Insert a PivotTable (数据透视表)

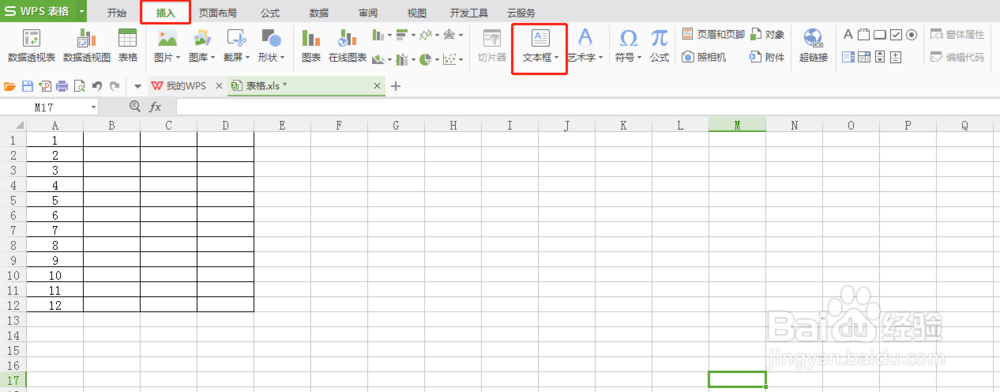pyautogui.click(x=31, y=45)
